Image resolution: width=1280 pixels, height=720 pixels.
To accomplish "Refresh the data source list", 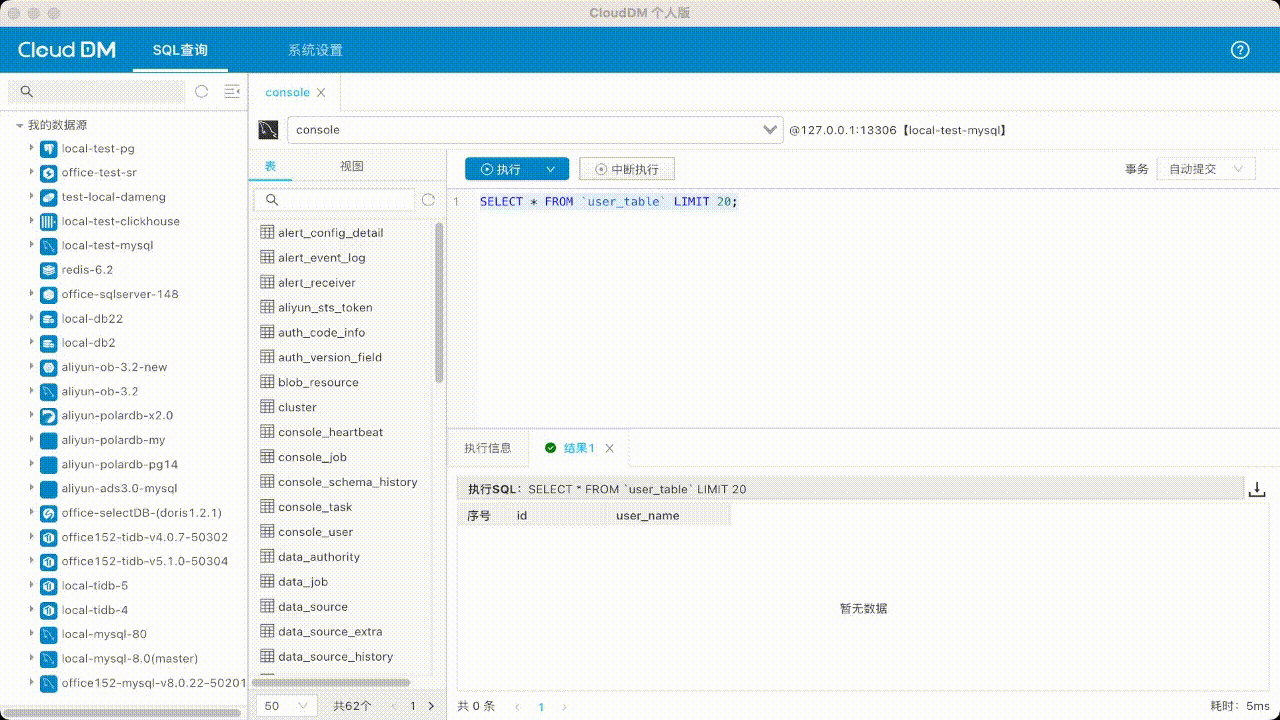I will tap(201, 91).
